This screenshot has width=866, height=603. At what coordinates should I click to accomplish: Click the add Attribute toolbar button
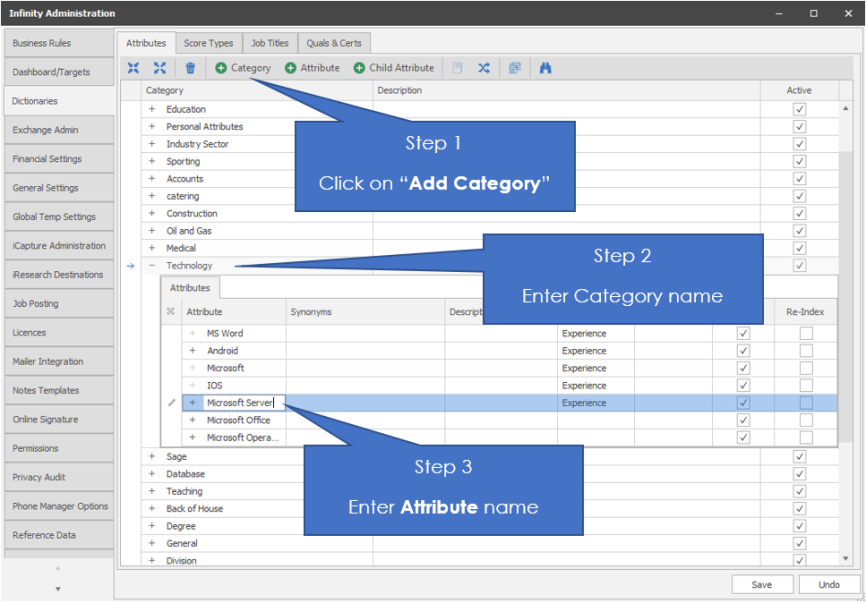click(x=312, y=68)
